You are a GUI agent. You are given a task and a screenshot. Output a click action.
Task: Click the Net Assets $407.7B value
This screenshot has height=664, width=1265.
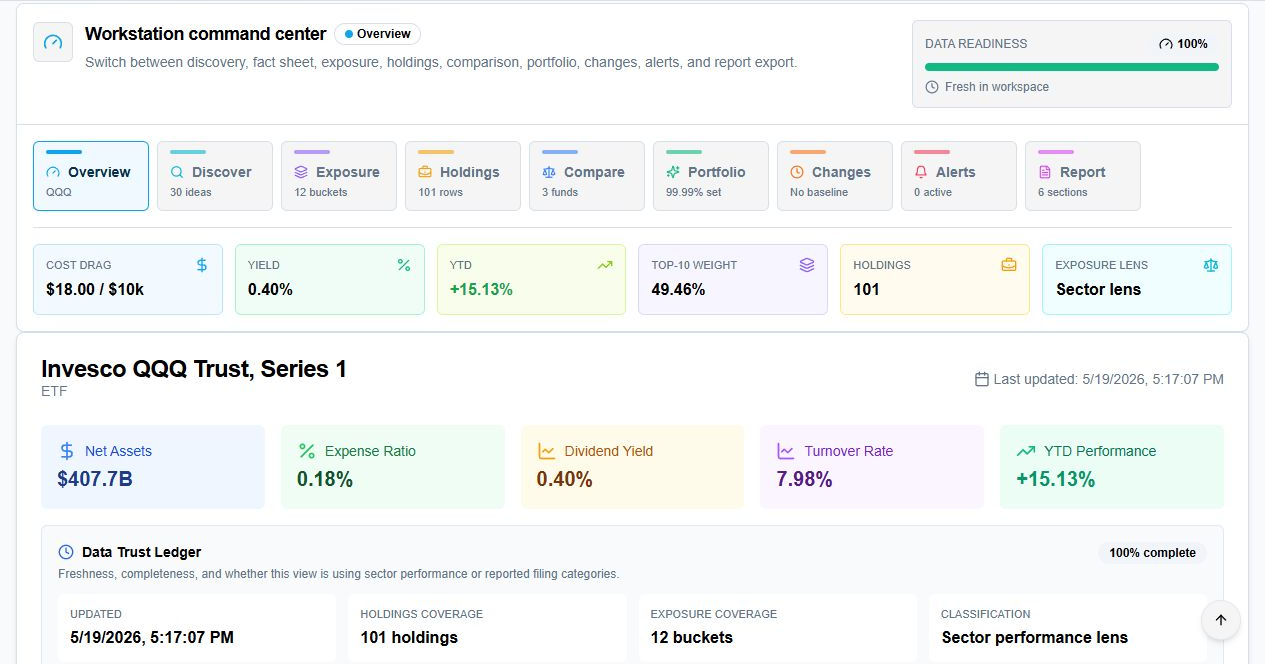(95, 479)
